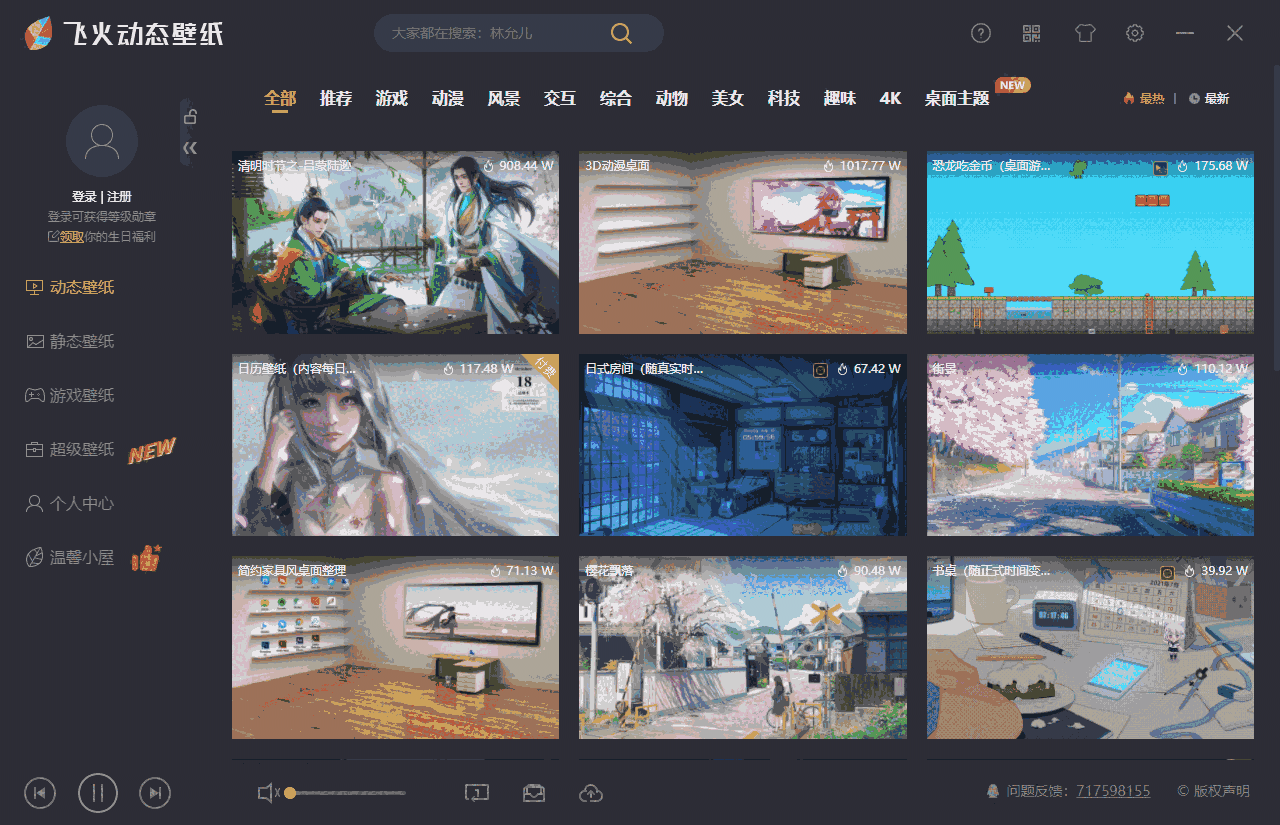Image resolution: width=1280 pixels, height=825 pixels.
Task: Click the 注册 link
Action: click(x=119, y=197)
